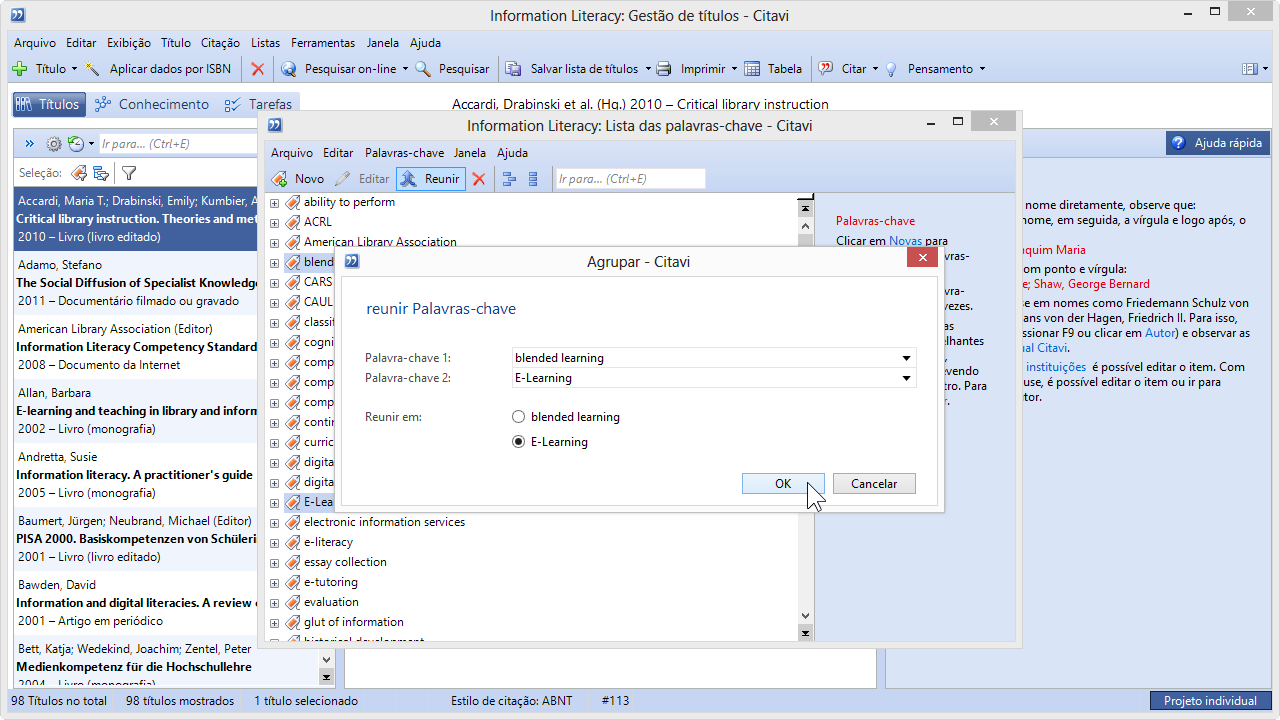This screenshot has height=720, width=1280.
Task: Select Adamo, Stefano title entry
Action: [x=135, y=283]
